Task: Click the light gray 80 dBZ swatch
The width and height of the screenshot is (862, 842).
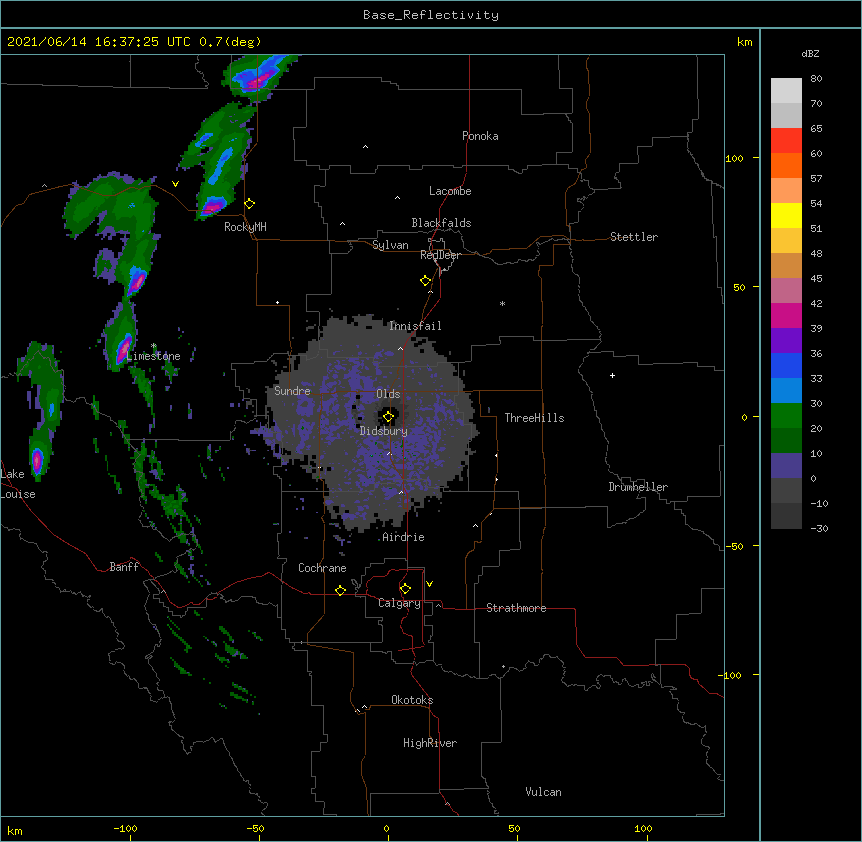Action: [x=786, y=91]
